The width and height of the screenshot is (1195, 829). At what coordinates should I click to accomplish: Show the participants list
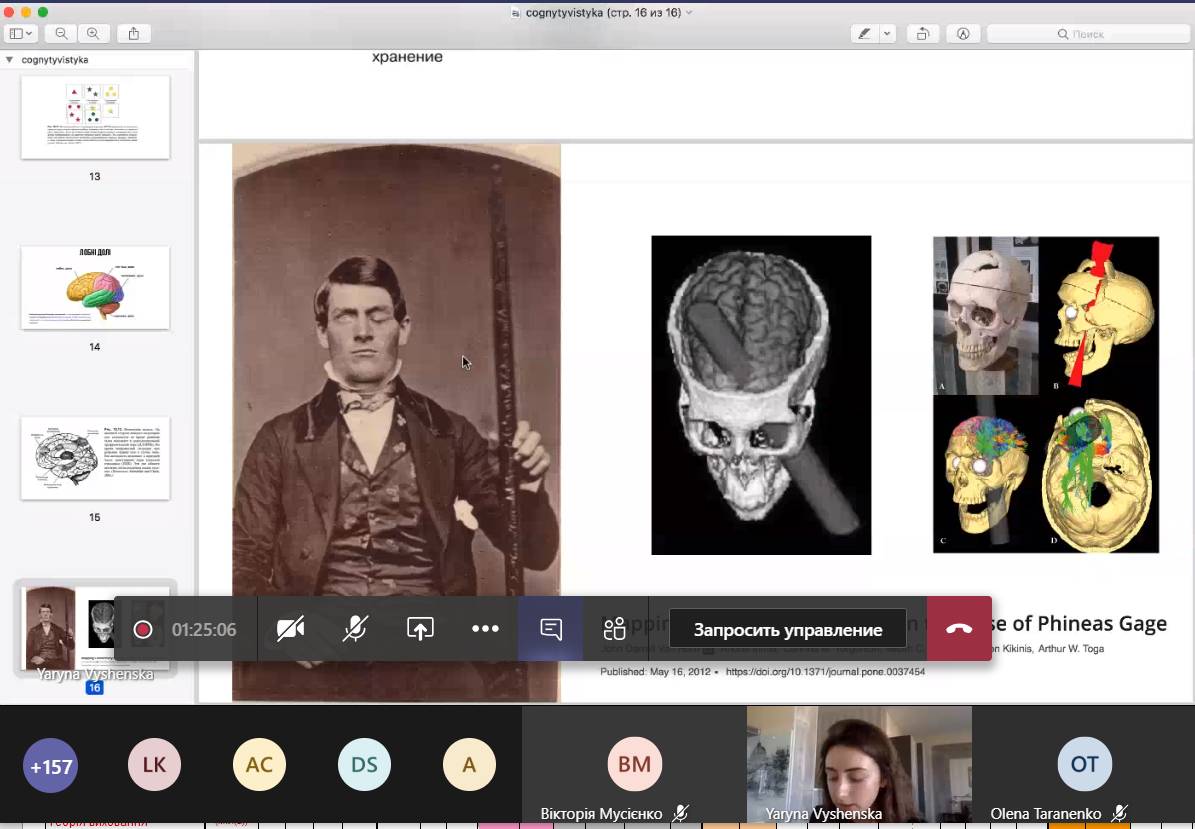pyautogui.click(x=614, y=629)
